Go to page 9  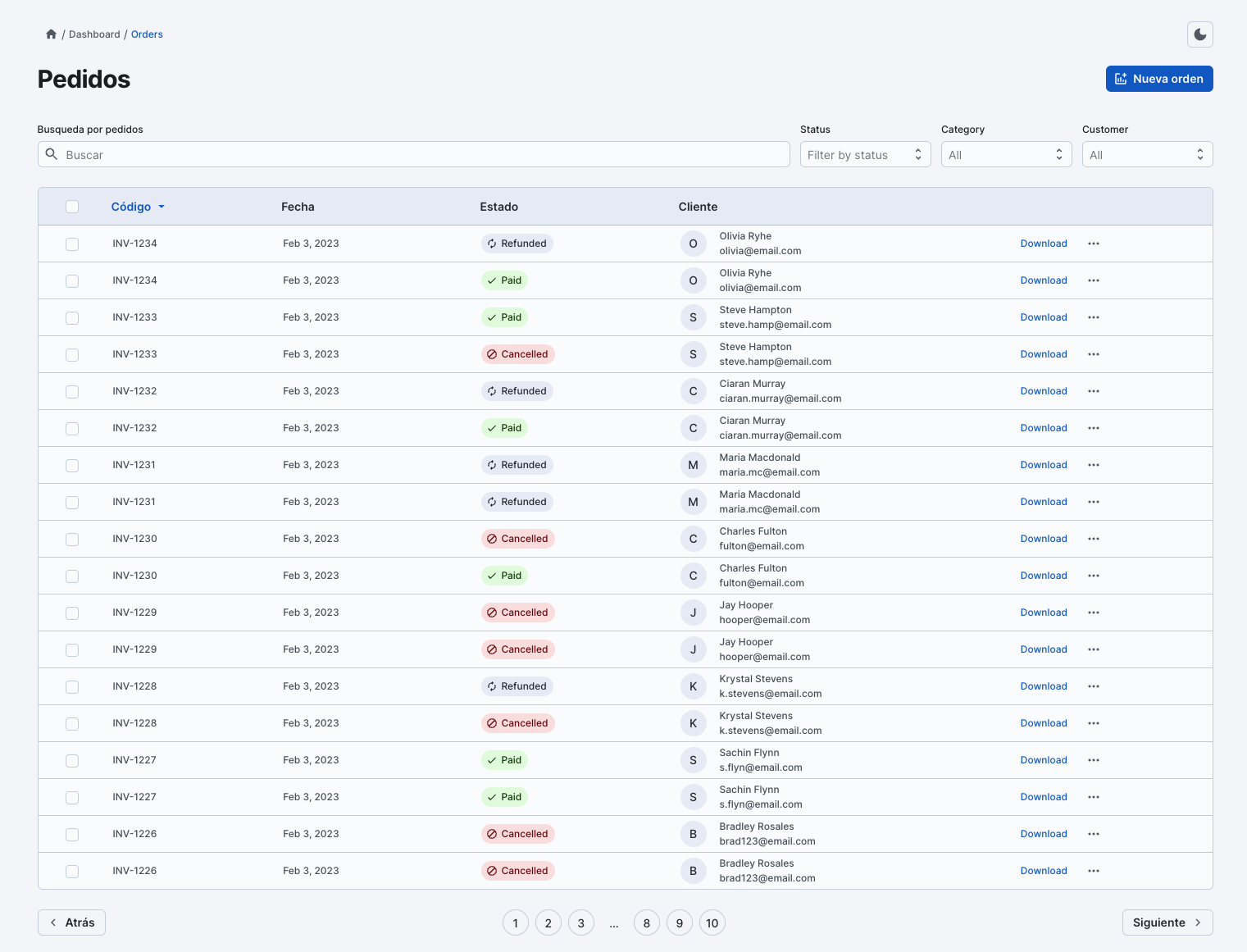click(679, 922)
